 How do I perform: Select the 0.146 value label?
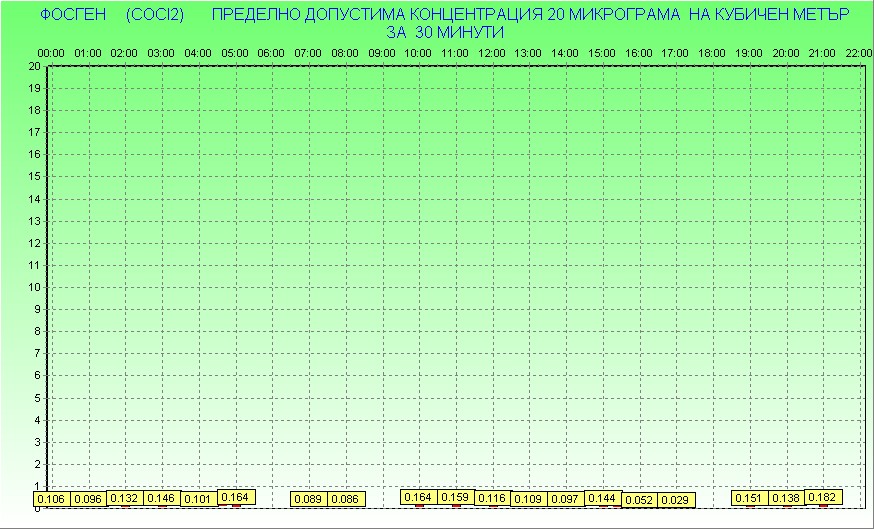pyautogui.click(x=162, y=498)
